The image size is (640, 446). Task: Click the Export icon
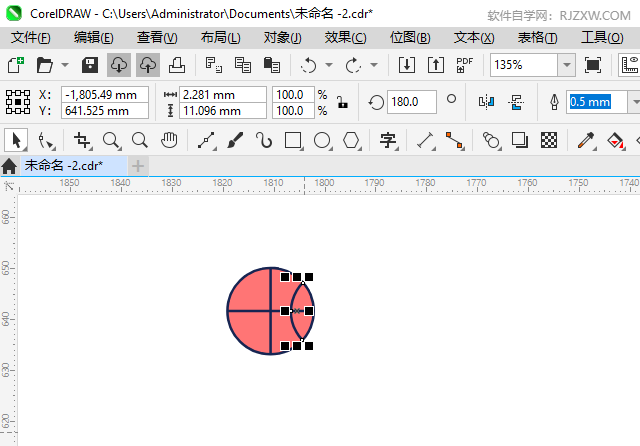click(436, 65)
